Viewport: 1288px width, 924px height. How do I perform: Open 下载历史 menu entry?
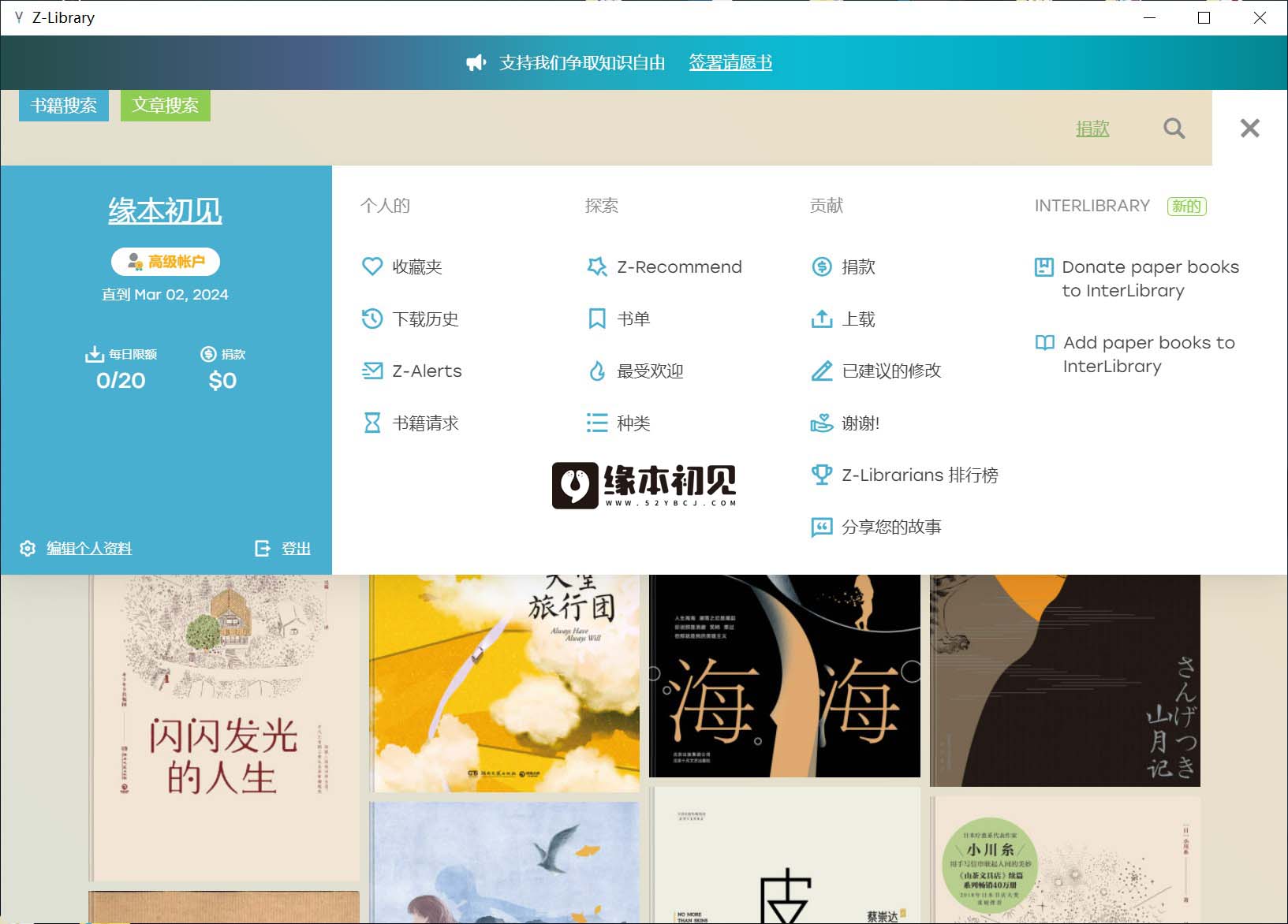click(x=410, y=319)
